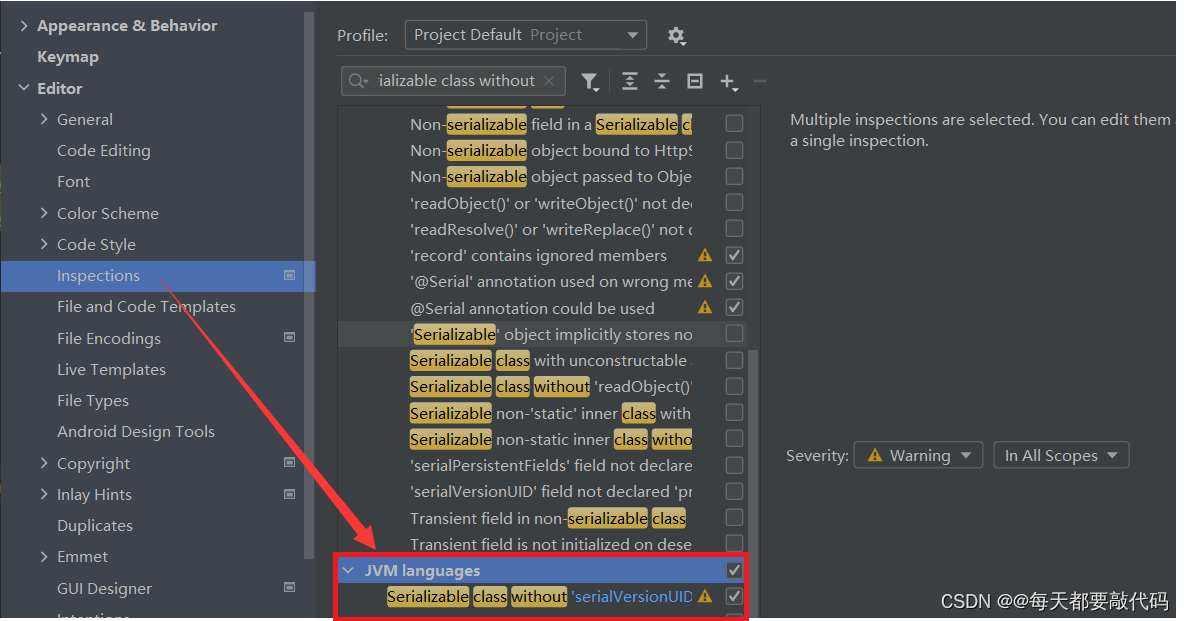
Task: Open the Profile dropdown Project Default
Action: pyautogui.click(x=526, y=35)
